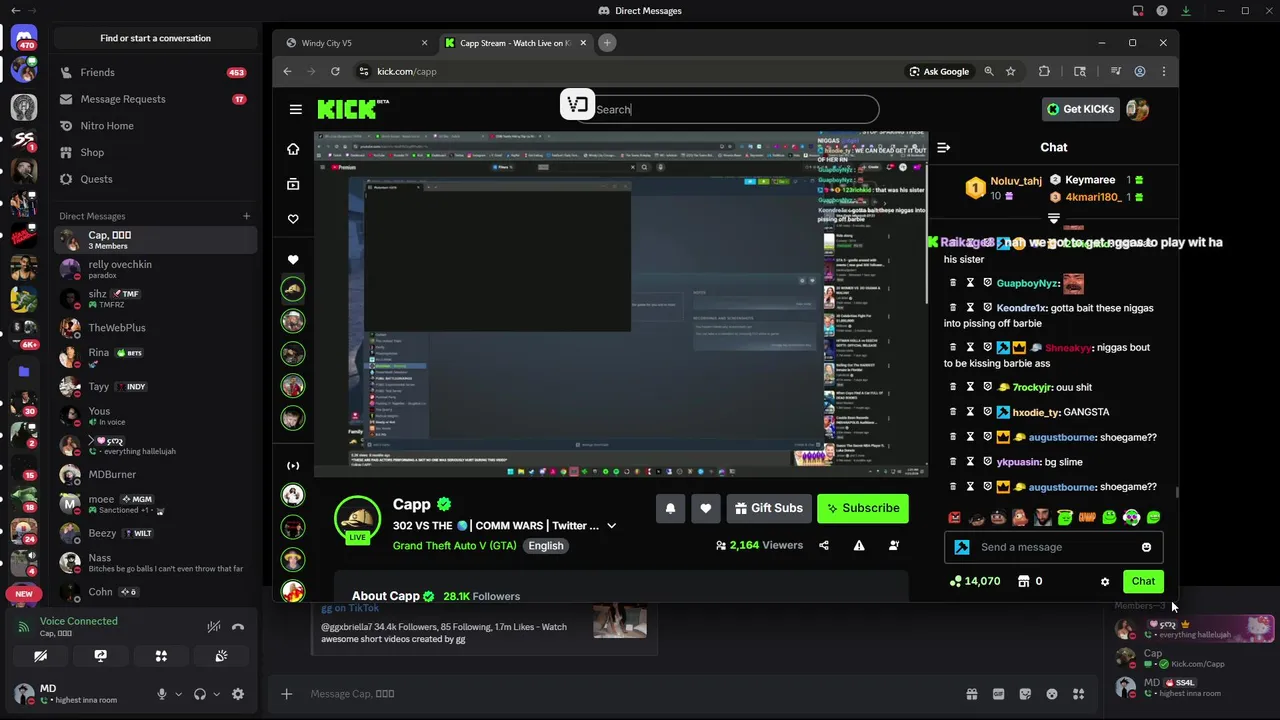1280x720 pixels.
Task: Open moderator user icon beside report
Action: point(894,545)
